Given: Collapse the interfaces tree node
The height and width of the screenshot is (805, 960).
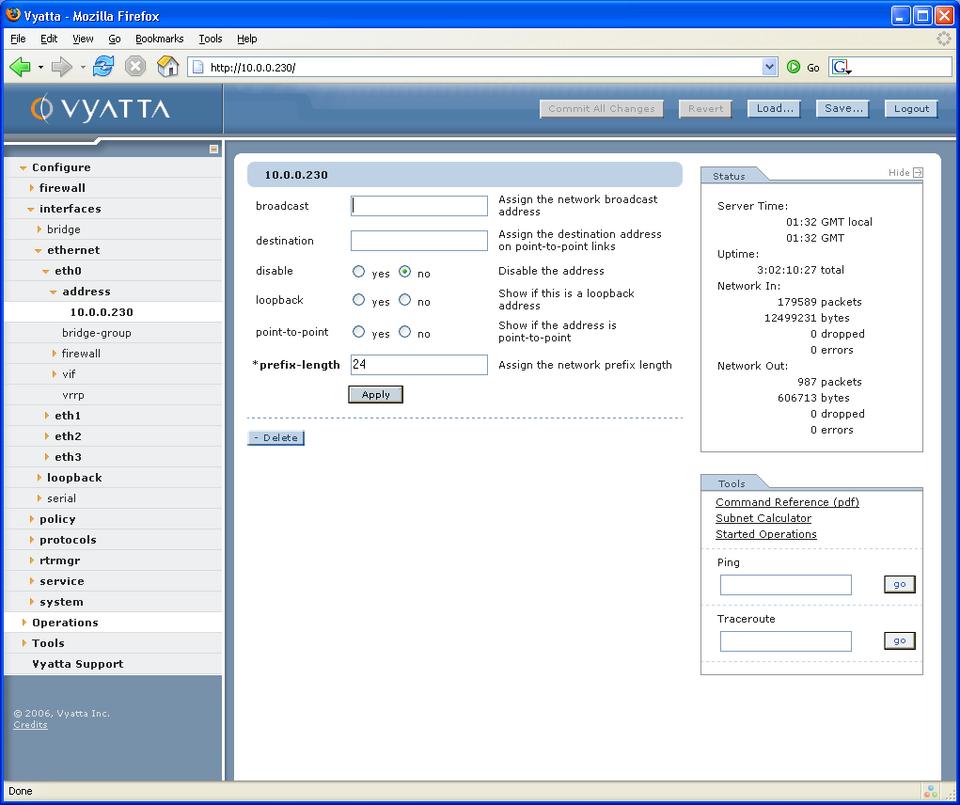Looking at the screenshot, I should (x=31, y=209).
